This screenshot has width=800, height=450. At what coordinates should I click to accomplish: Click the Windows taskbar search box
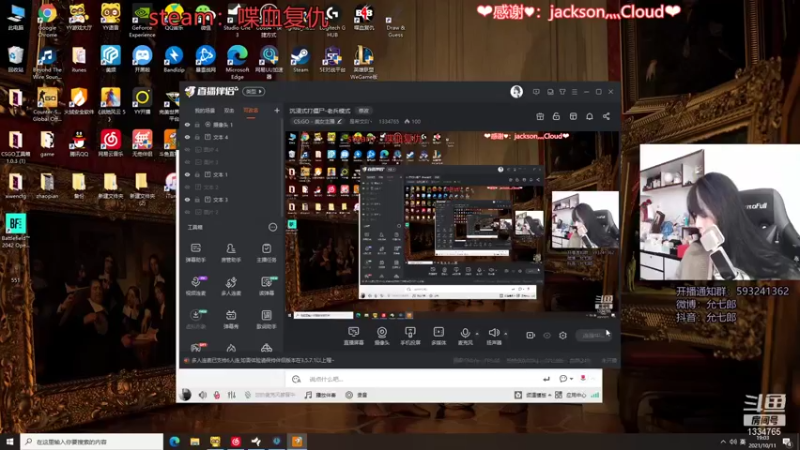coord(92,441)
